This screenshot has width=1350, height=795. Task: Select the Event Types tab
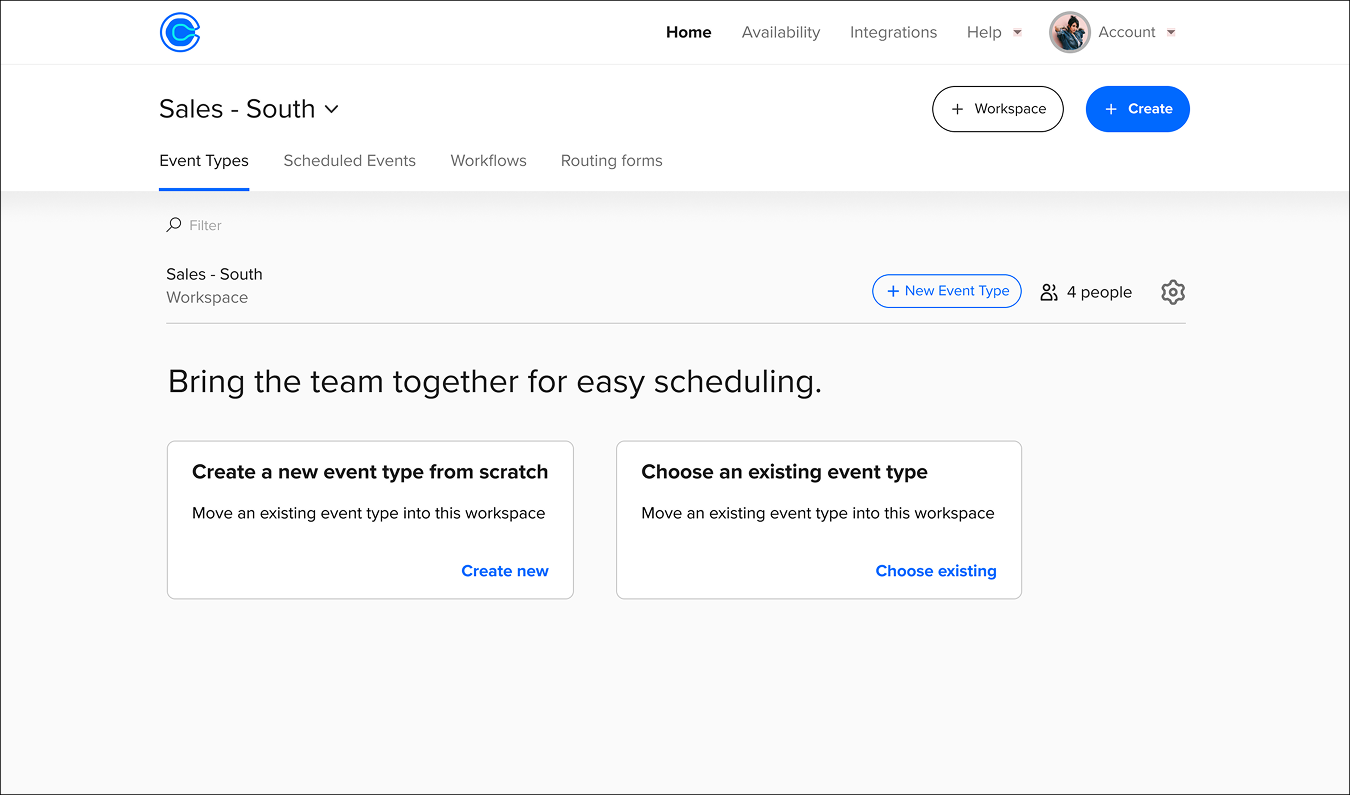204,160
